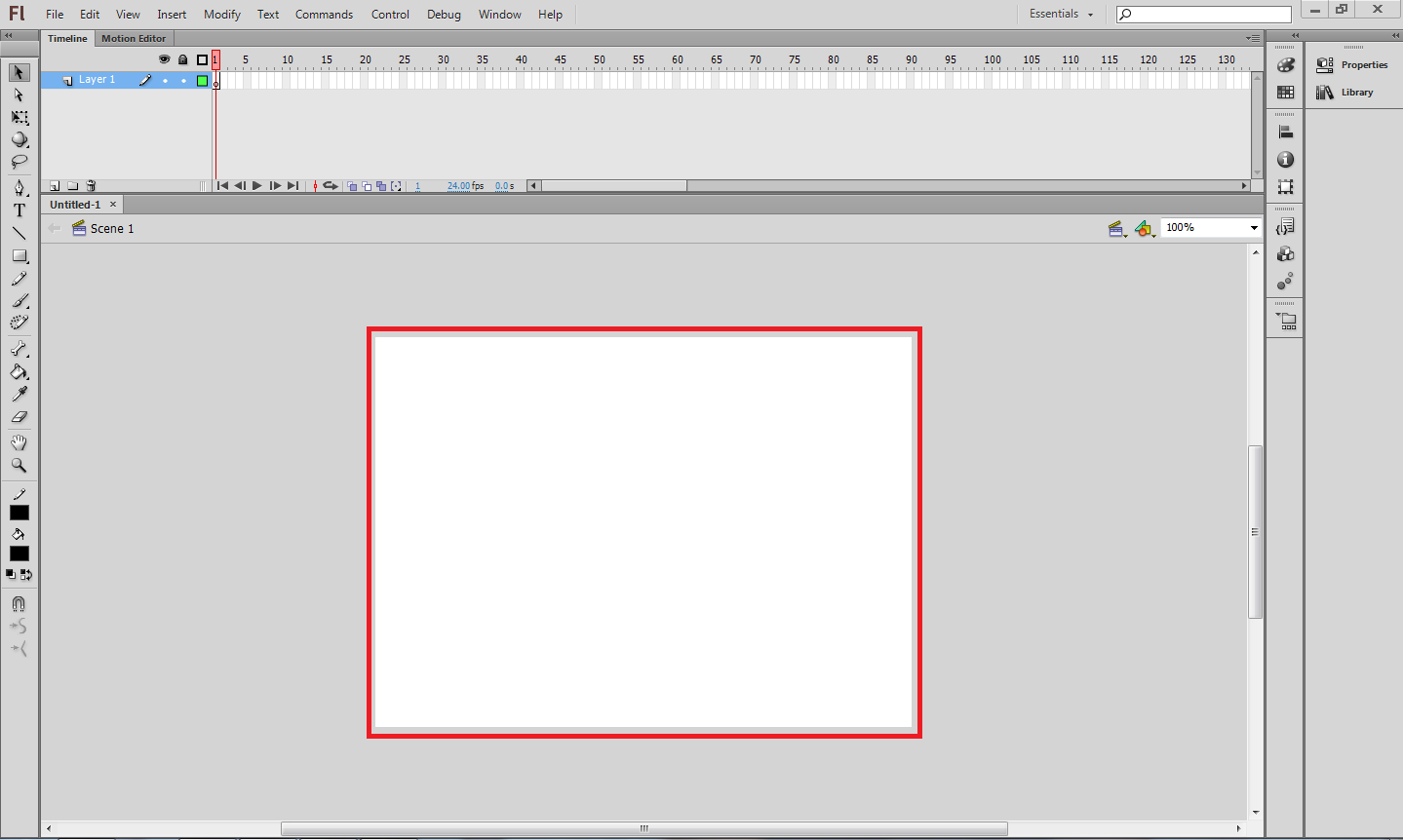1403x840 pixels.
Task: Enable Snap to Objects magnet toggle
Action: [19, 603]
